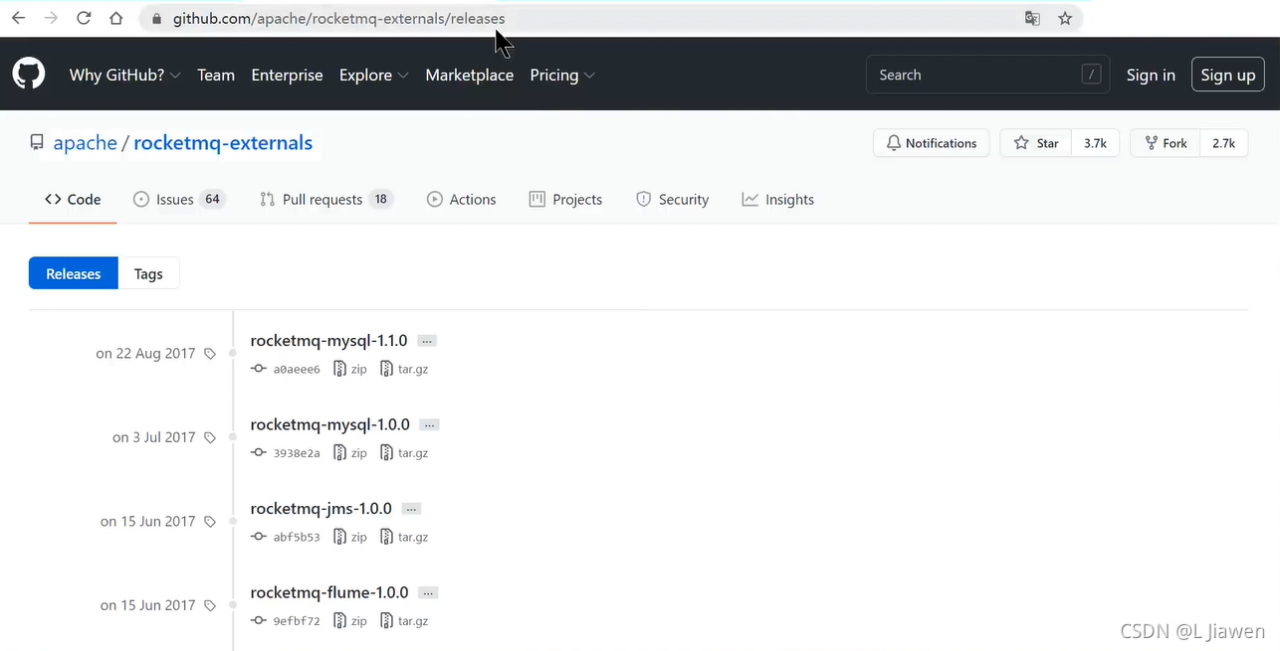The width and height of the screenshot is (1280, 651).
Task: Fork the rocketmq-externals repository
Action: tap(1166, 143)
